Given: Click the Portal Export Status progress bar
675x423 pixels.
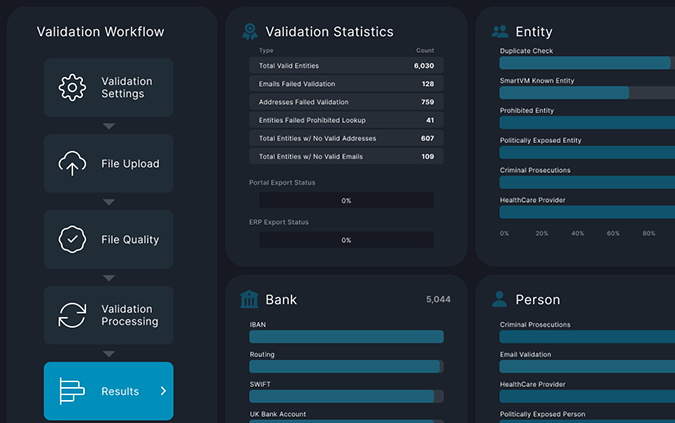Looking at the screenshot, I should tap(346, 200).
